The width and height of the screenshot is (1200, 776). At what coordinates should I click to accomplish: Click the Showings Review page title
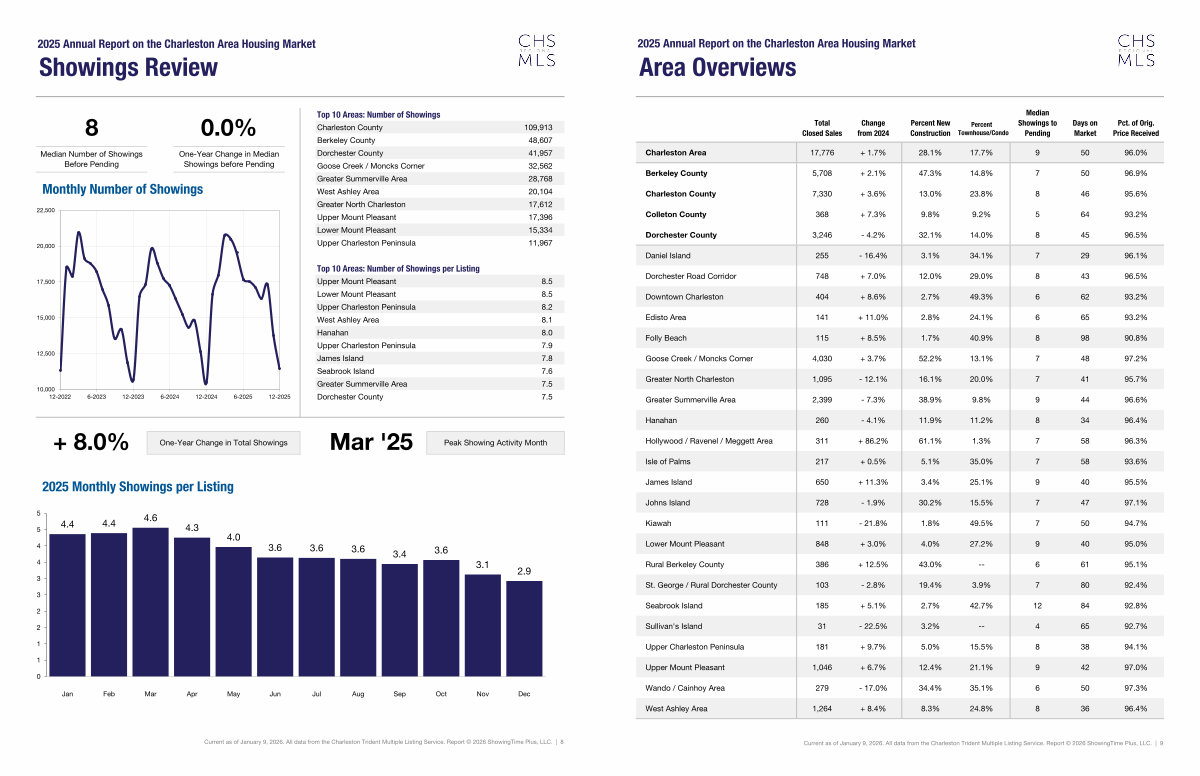pos(128,68)
